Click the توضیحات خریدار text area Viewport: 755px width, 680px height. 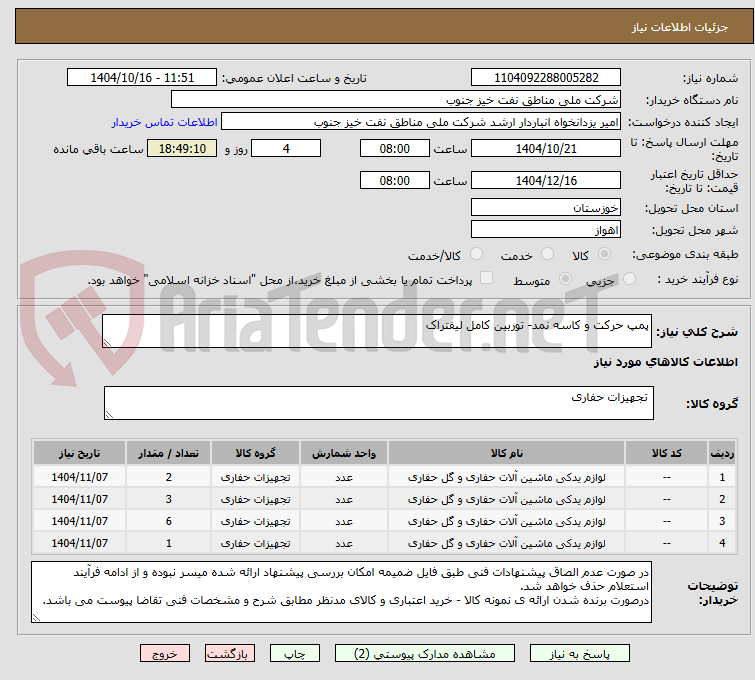point(341,592)
